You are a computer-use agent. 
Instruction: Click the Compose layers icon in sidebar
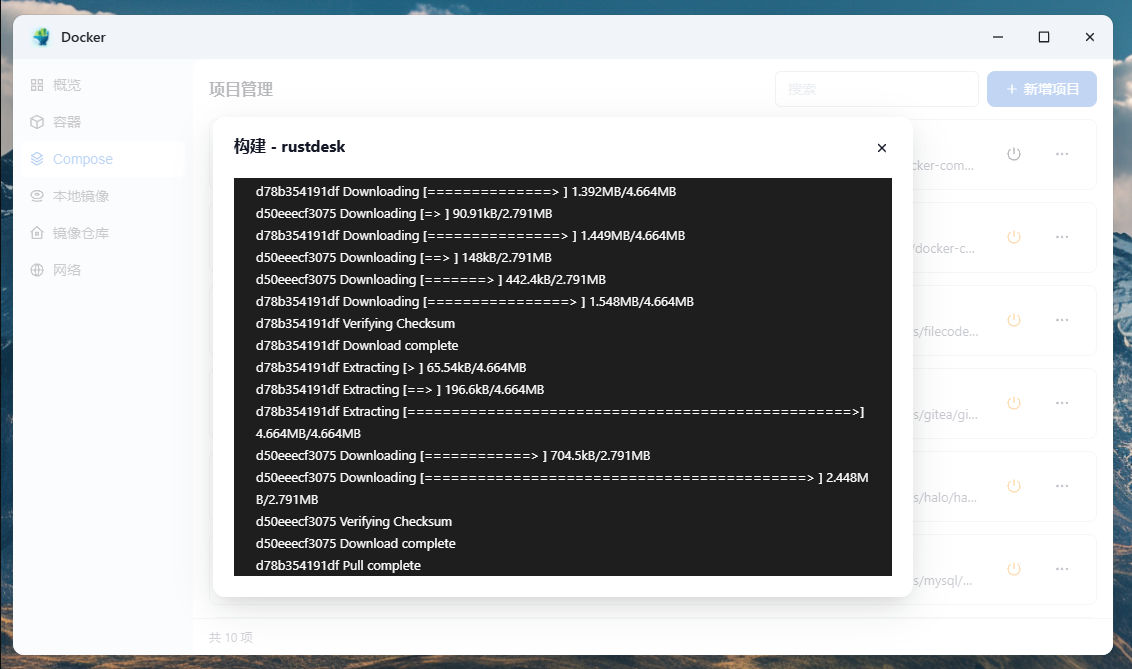point(37,159)
